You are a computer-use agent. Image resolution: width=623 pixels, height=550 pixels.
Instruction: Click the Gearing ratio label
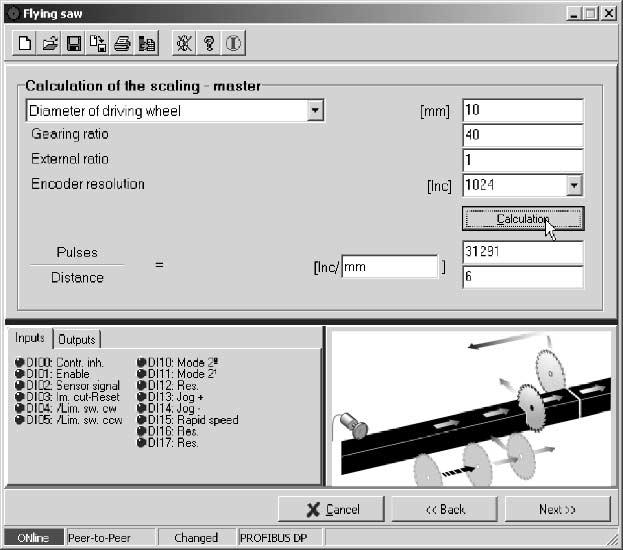coord(70,134)
